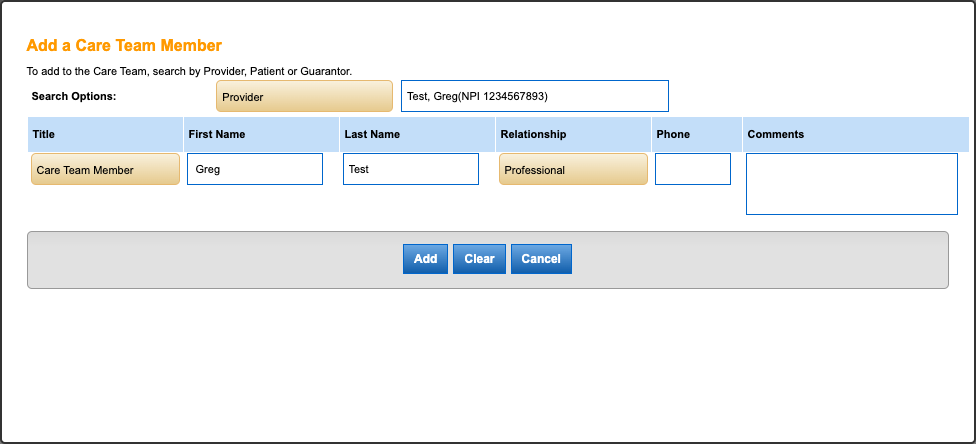Click the Search Options label
The height and width of the screenshot is (444, 976).
pyautogui.click(x=74, y=96)
